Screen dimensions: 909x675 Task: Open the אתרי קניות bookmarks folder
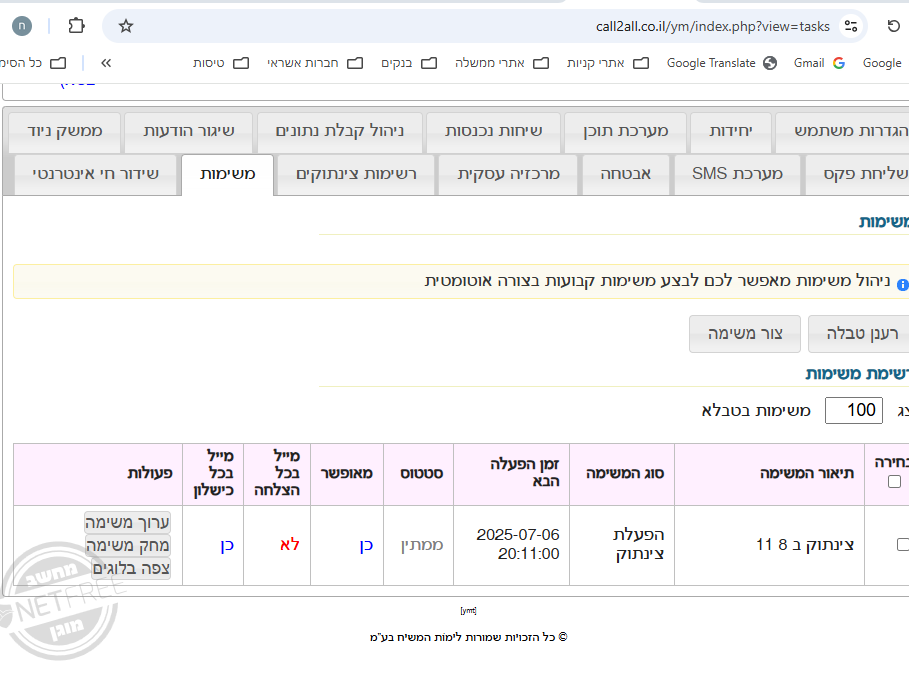coord(608,63)
